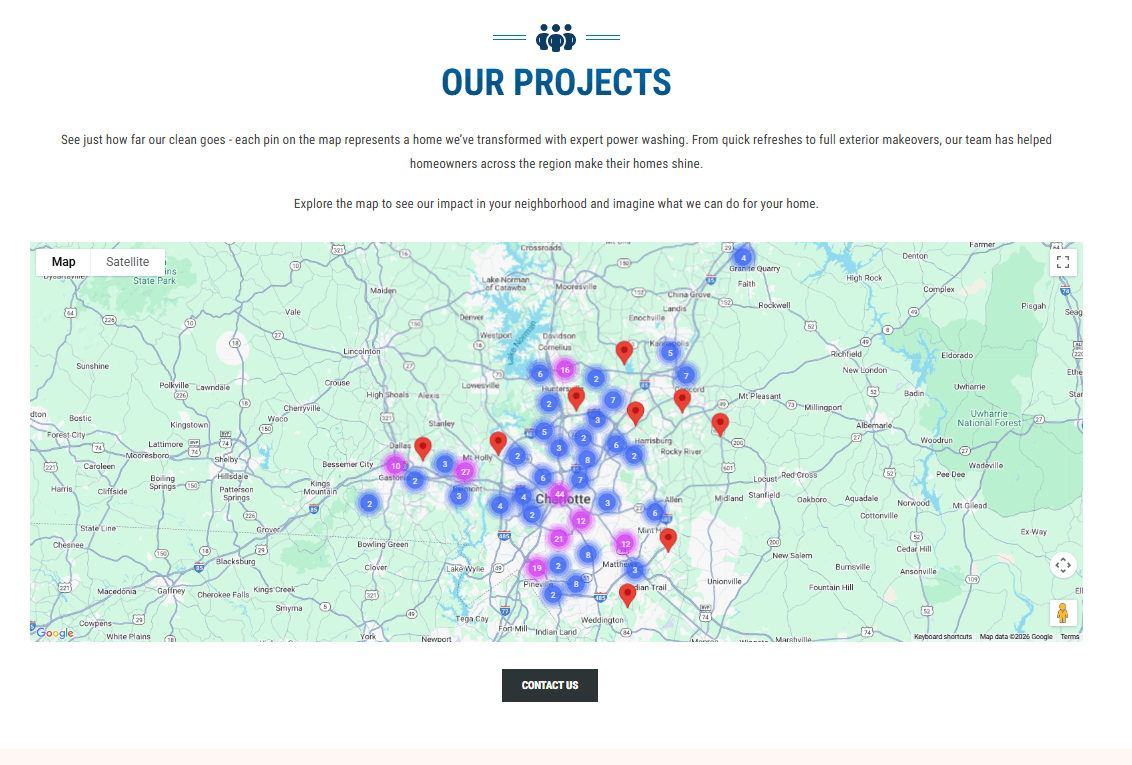Select the red pin near Weddington
The width and height of the screenshot is (1132, 765).
(x=627, y=595)
